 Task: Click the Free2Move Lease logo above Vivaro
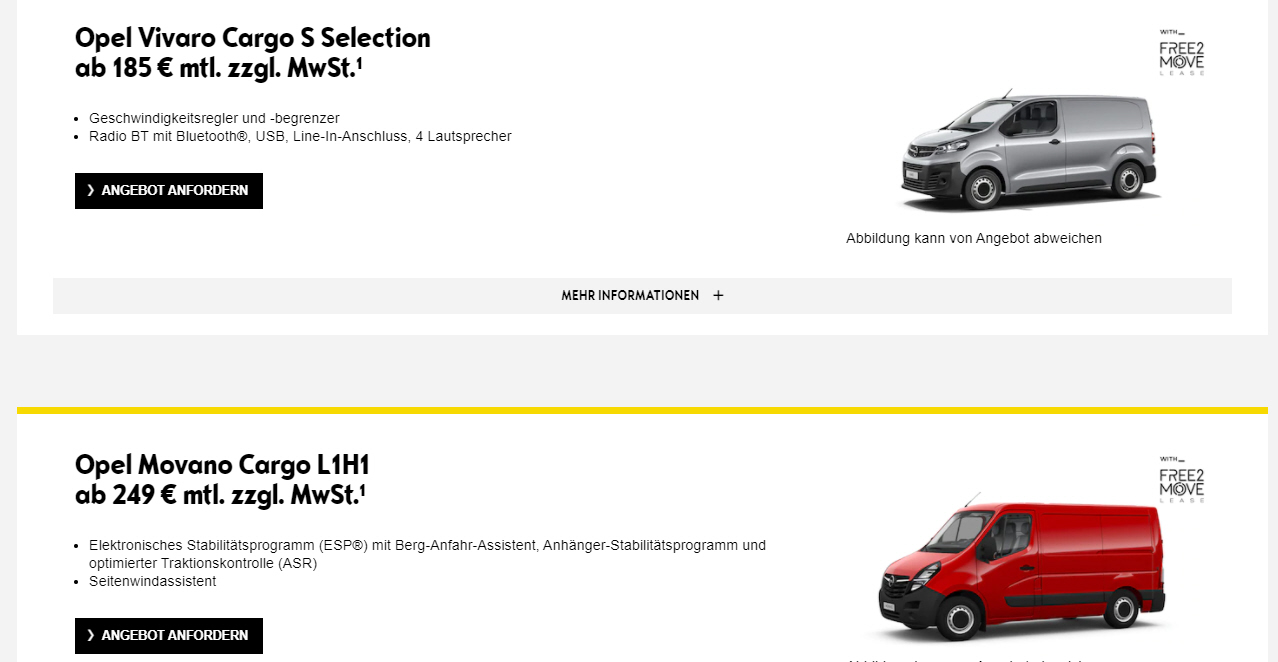pos(1182,53)
